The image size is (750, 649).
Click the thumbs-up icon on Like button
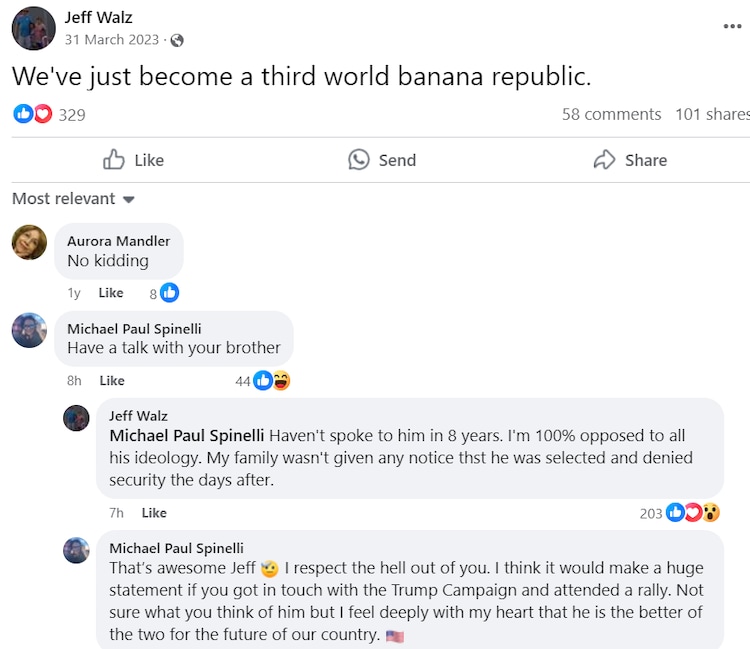coord(115,160)
